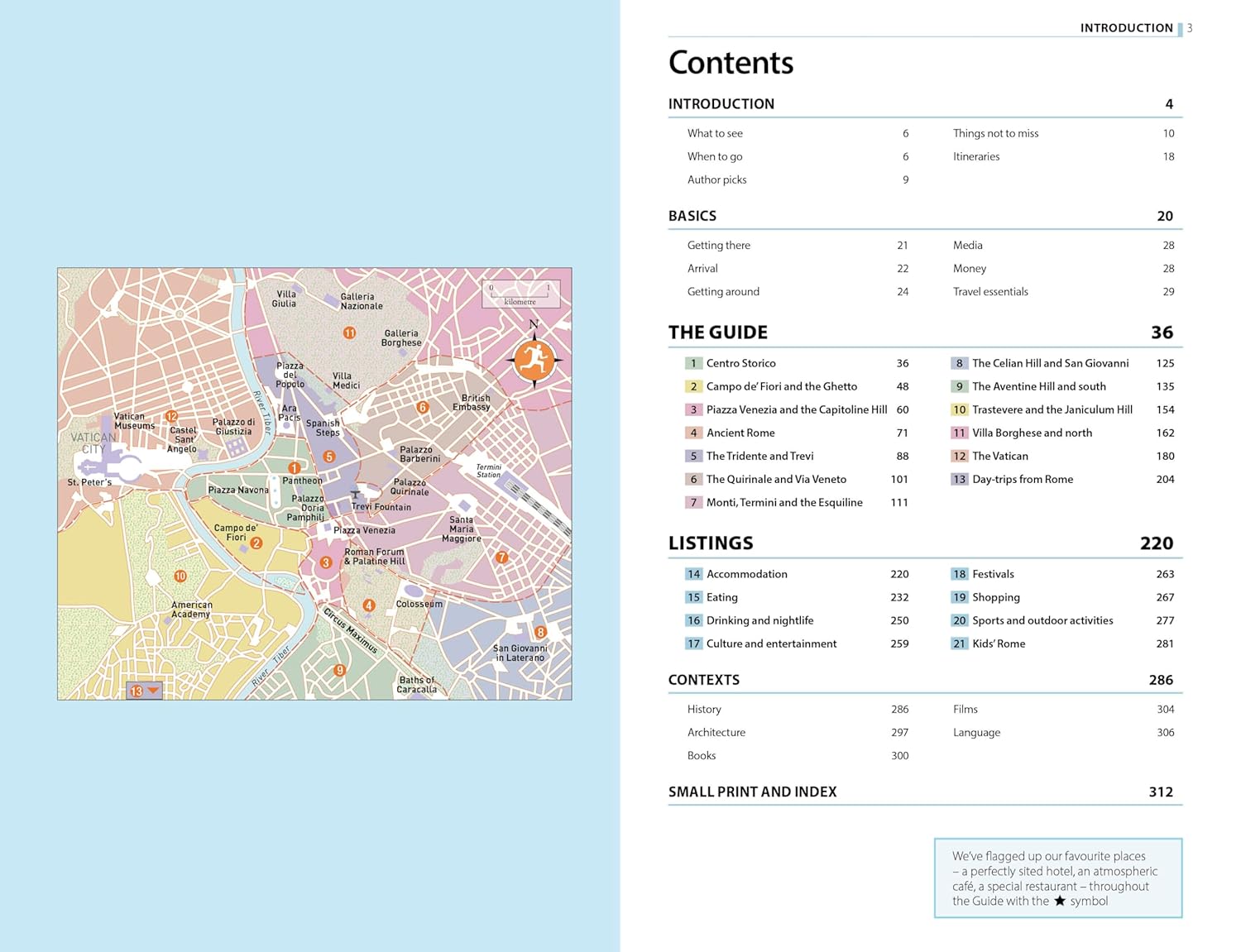Viewport: 1241px width, 952px height.
Task: Select the 'Travel essentials' entry
Action: pyautogui.click(x=990, y=292)
